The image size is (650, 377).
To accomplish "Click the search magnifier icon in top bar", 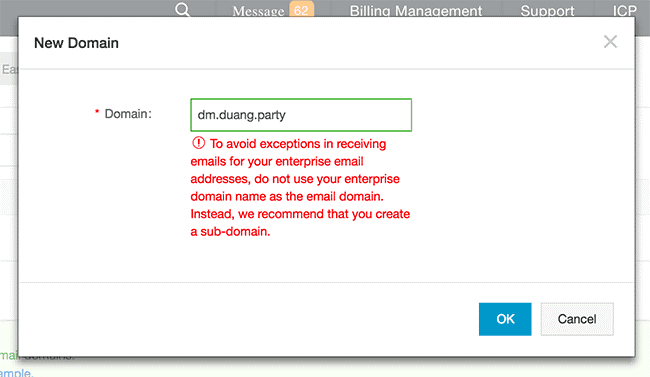I will point(182,9).
